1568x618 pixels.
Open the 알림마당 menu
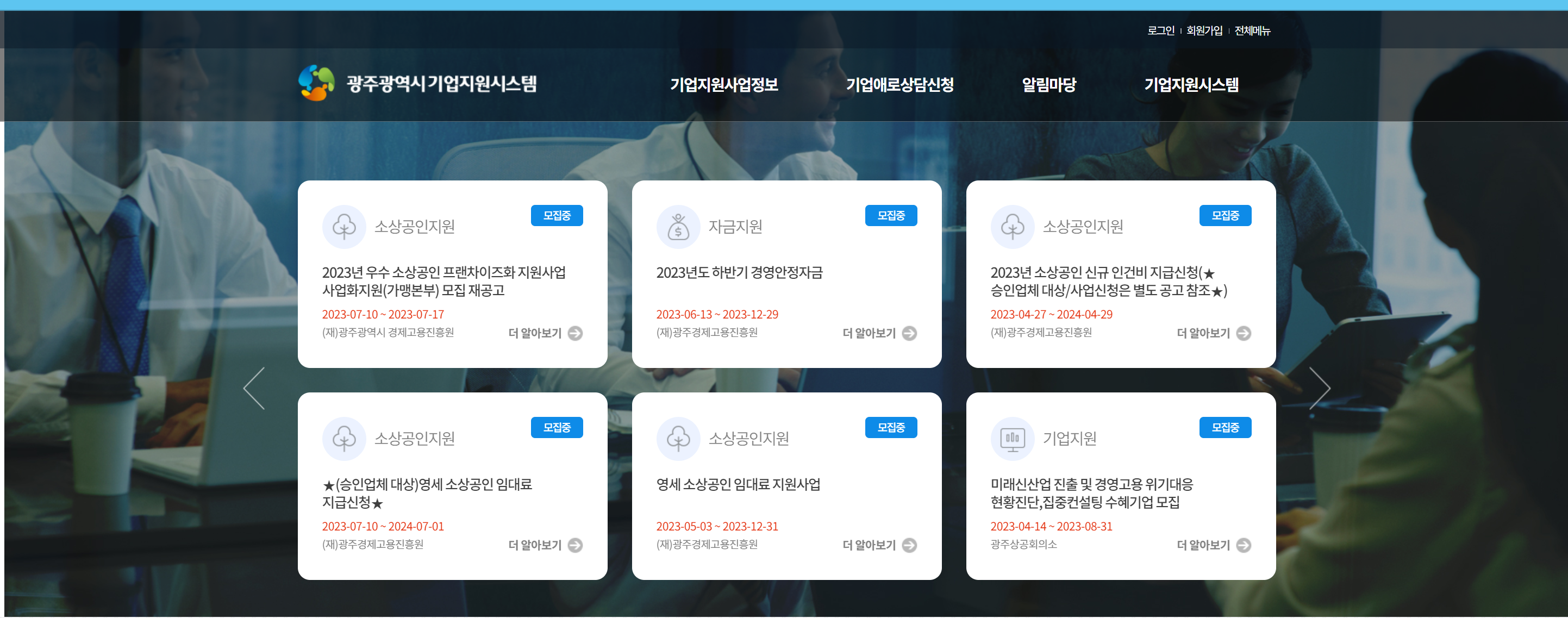1048,85
